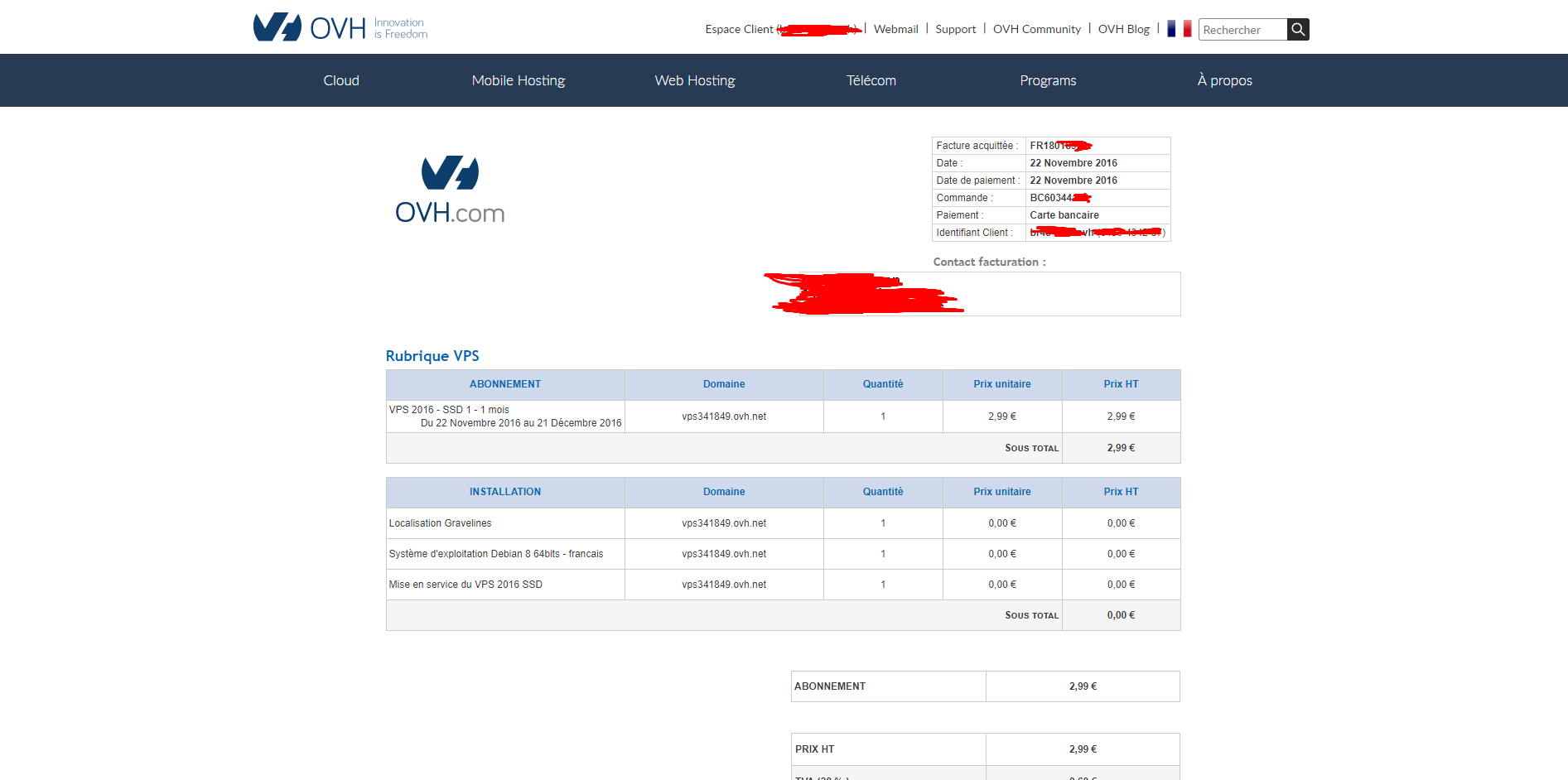Visit the OVH Community link

[x=1037, y=29]
